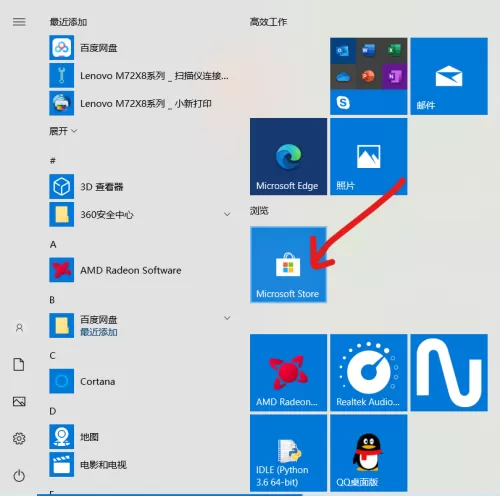Click the # letter index header
500x496 pixels.
click(x=53, y=161)
